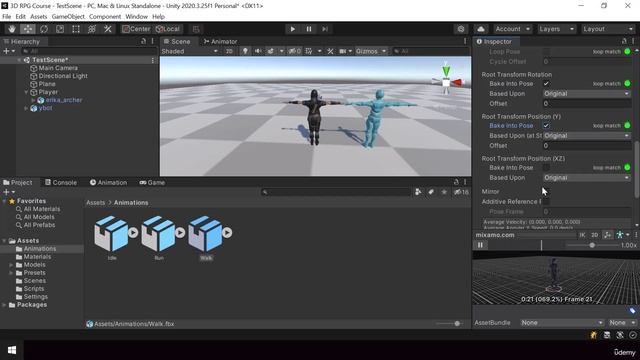Expand erika_archer in Hierarchy
This screenshot has width=640, height=360.
click(33, 100)
